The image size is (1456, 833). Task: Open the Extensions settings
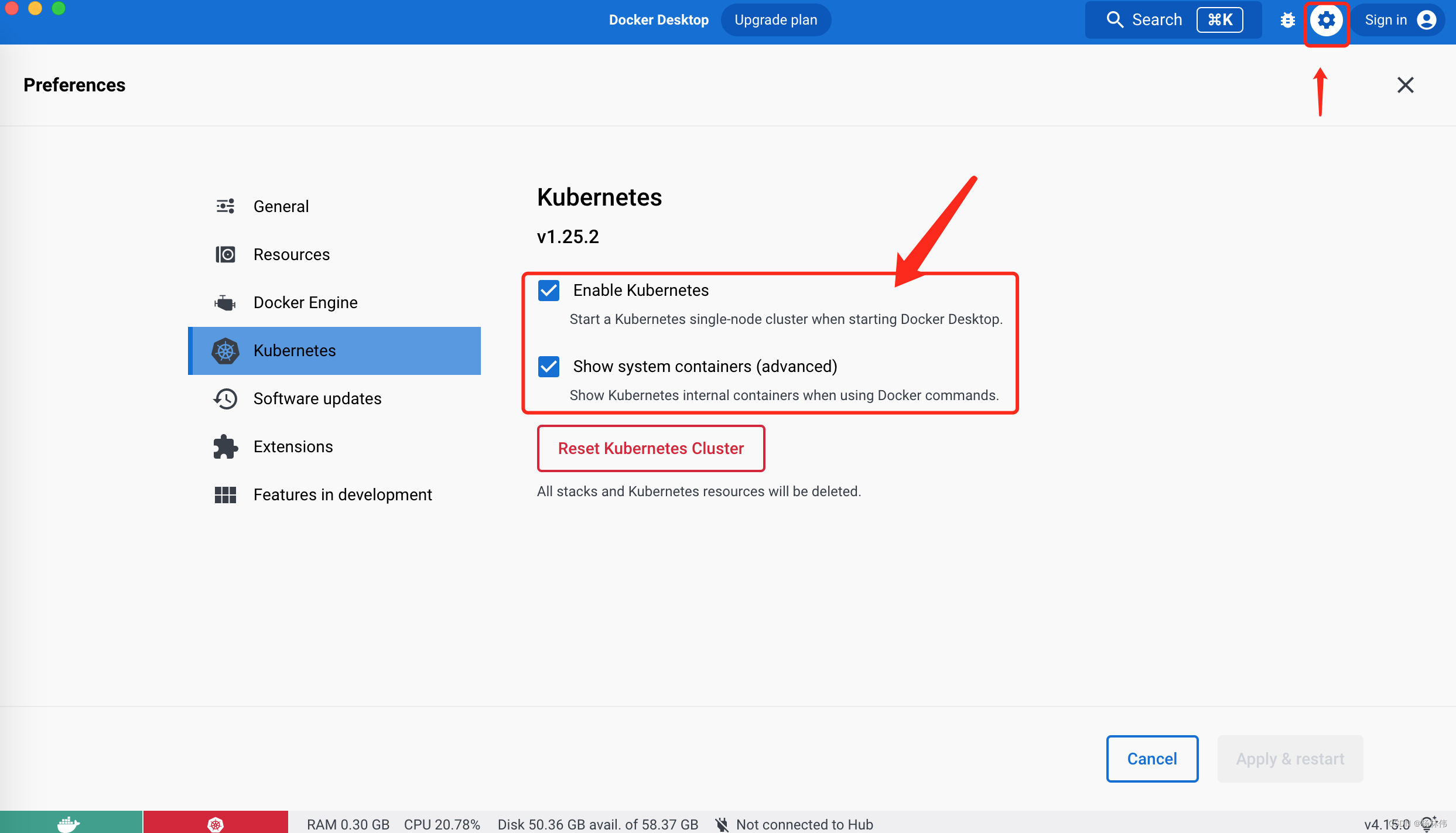click(334, 446)
